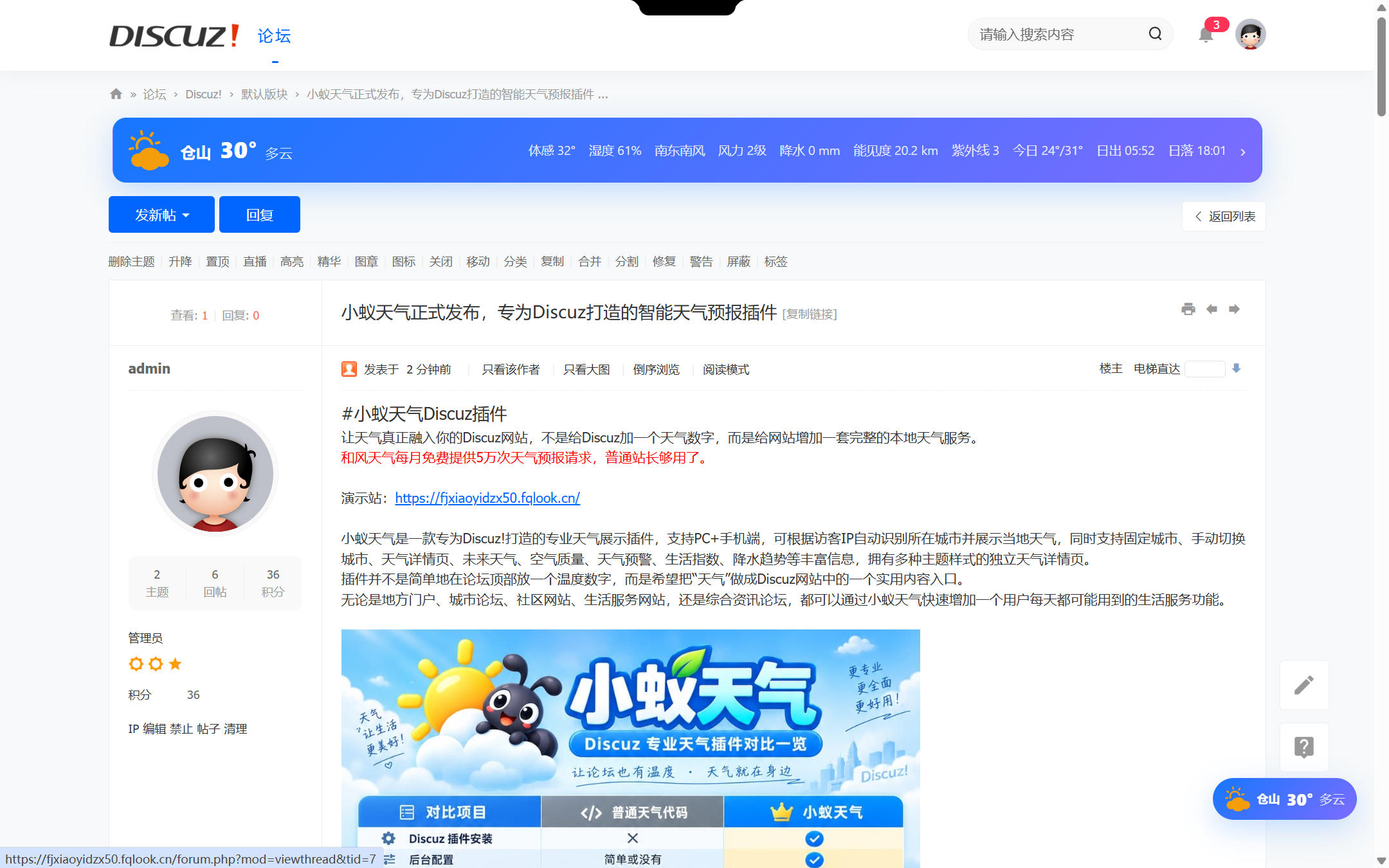Click 屏蔽 moderation option
This screenshot has width=1389, height=868.
tap(738, 262)
